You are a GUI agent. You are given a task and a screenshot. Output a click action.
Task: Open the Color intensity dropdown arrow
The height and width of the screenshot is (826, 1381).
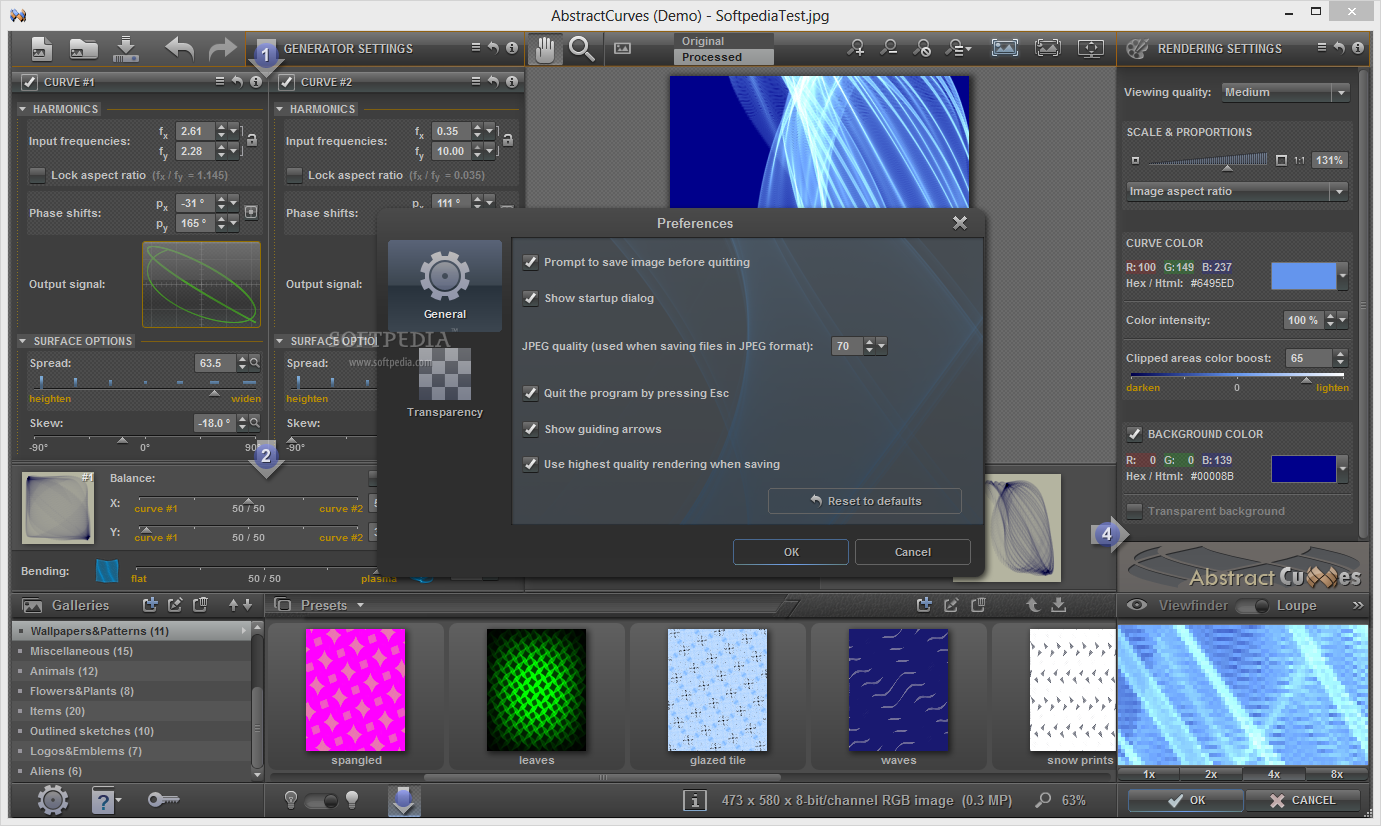tap(1342, 321)
